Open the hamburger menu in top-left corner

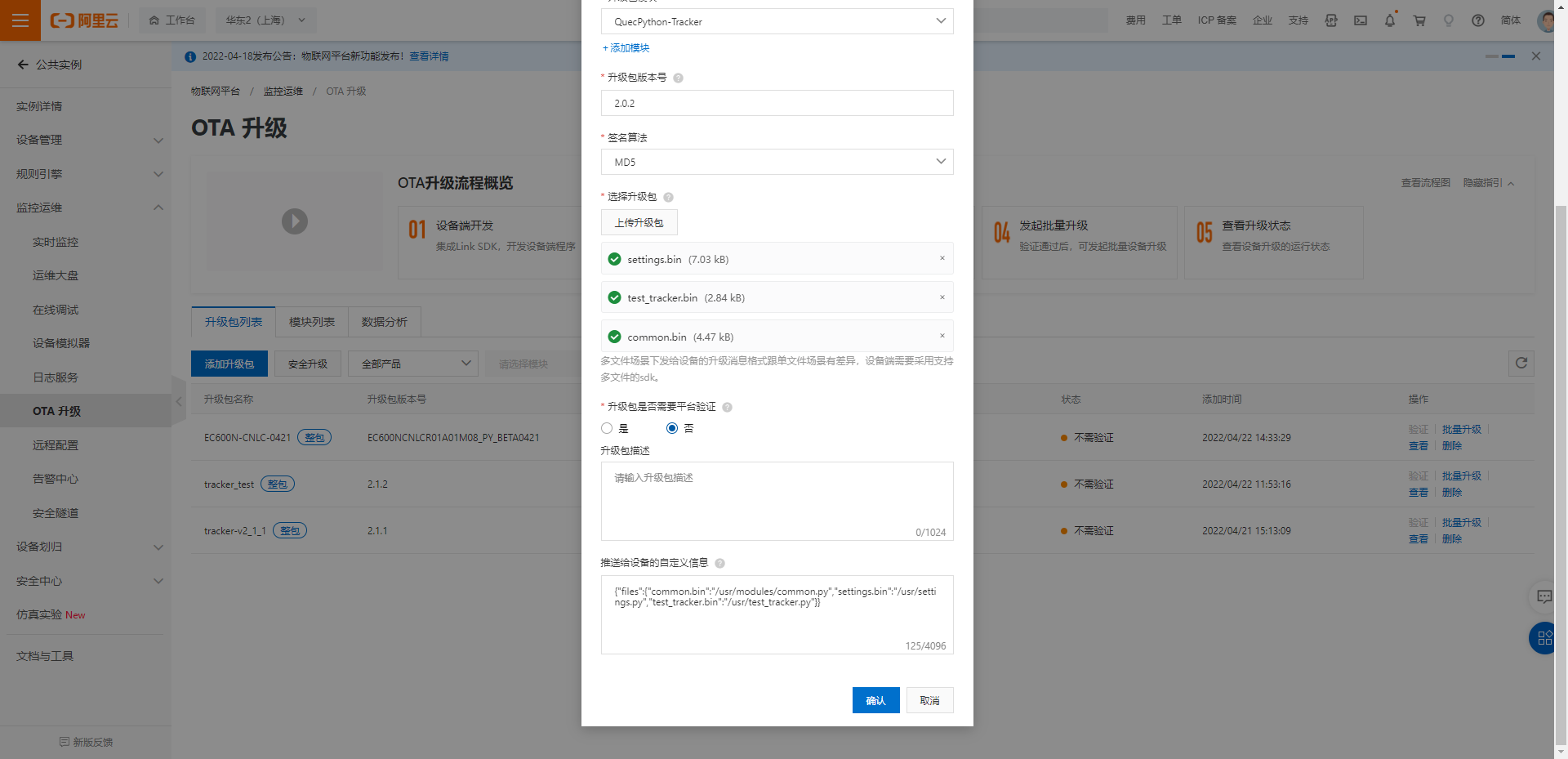click(x=20, y=20)
